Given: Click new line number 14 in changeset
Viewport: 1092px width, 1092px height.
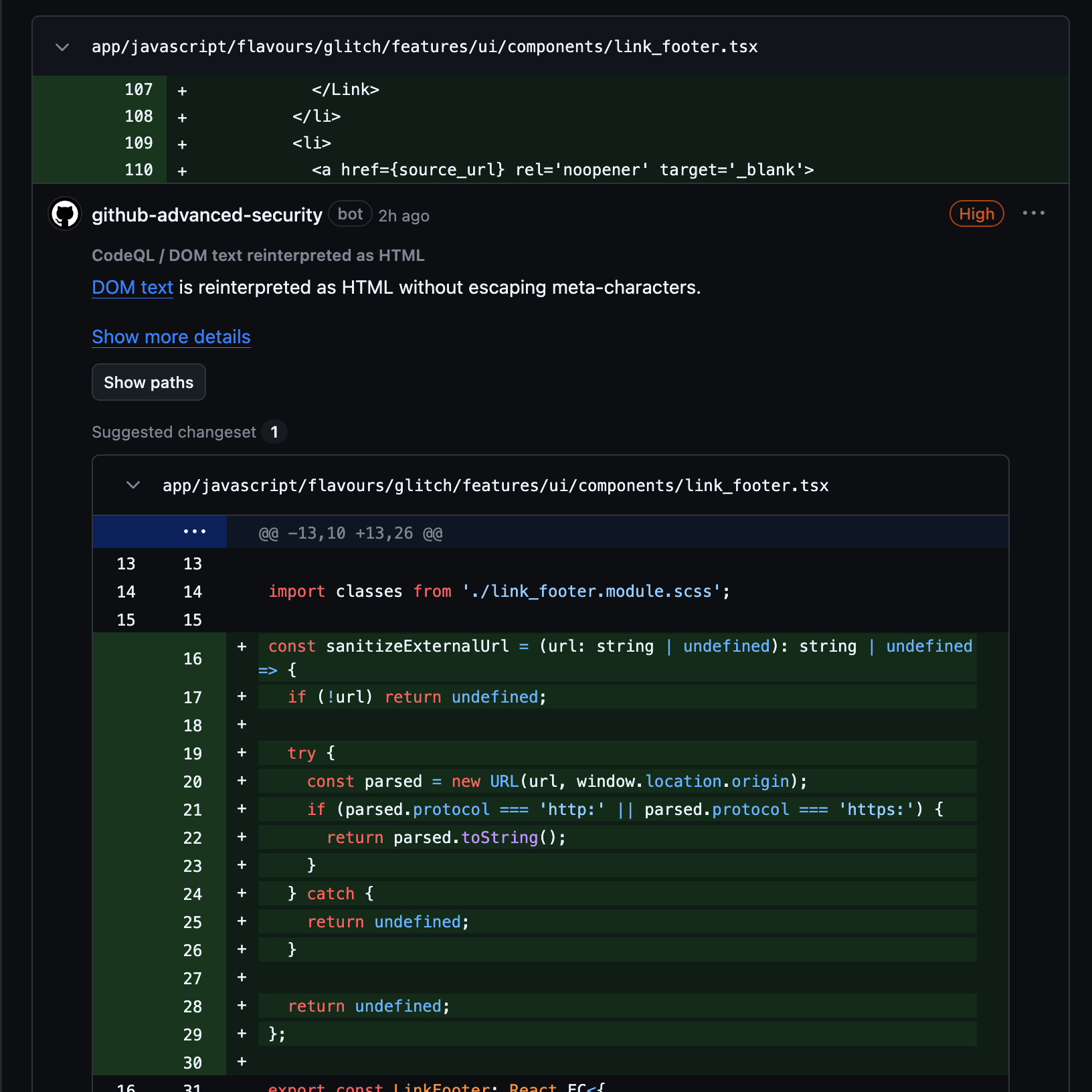Looking at the screenshot, I should click(x=193, y=592).
